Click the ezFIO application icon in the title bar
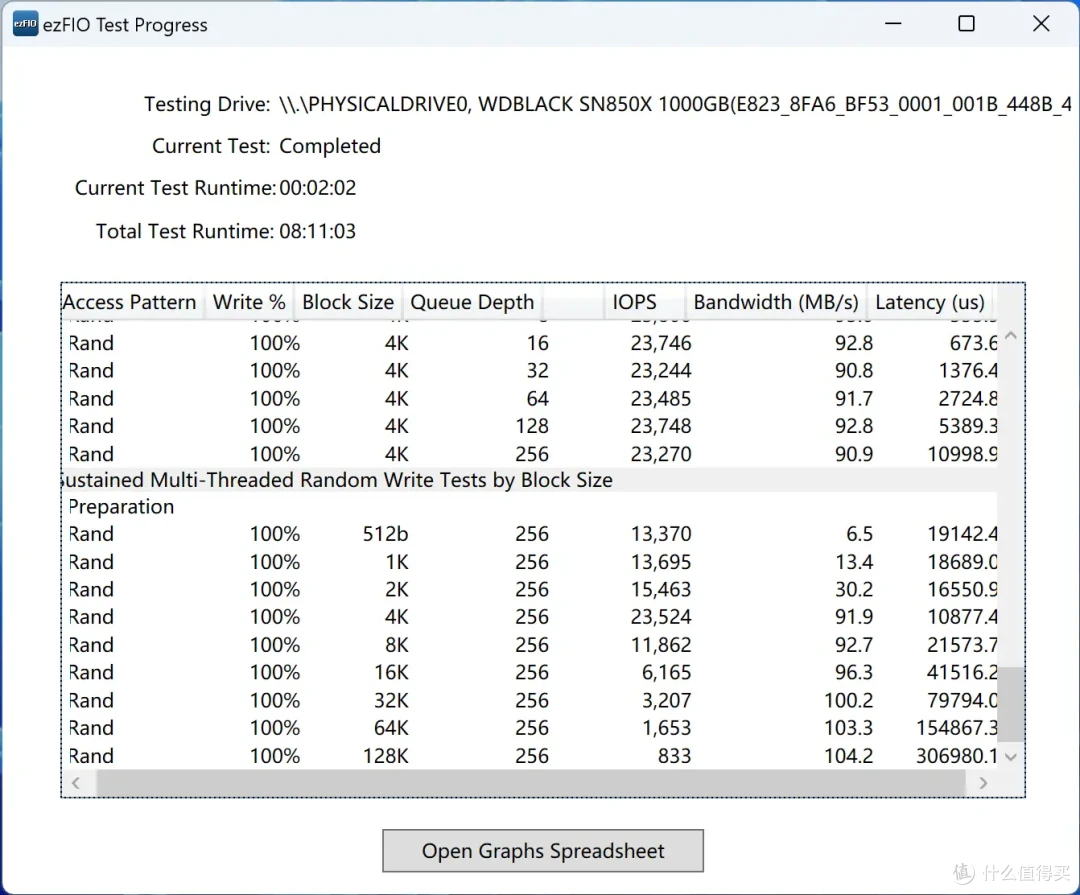 pyautogui.click(x=23, y=22)
